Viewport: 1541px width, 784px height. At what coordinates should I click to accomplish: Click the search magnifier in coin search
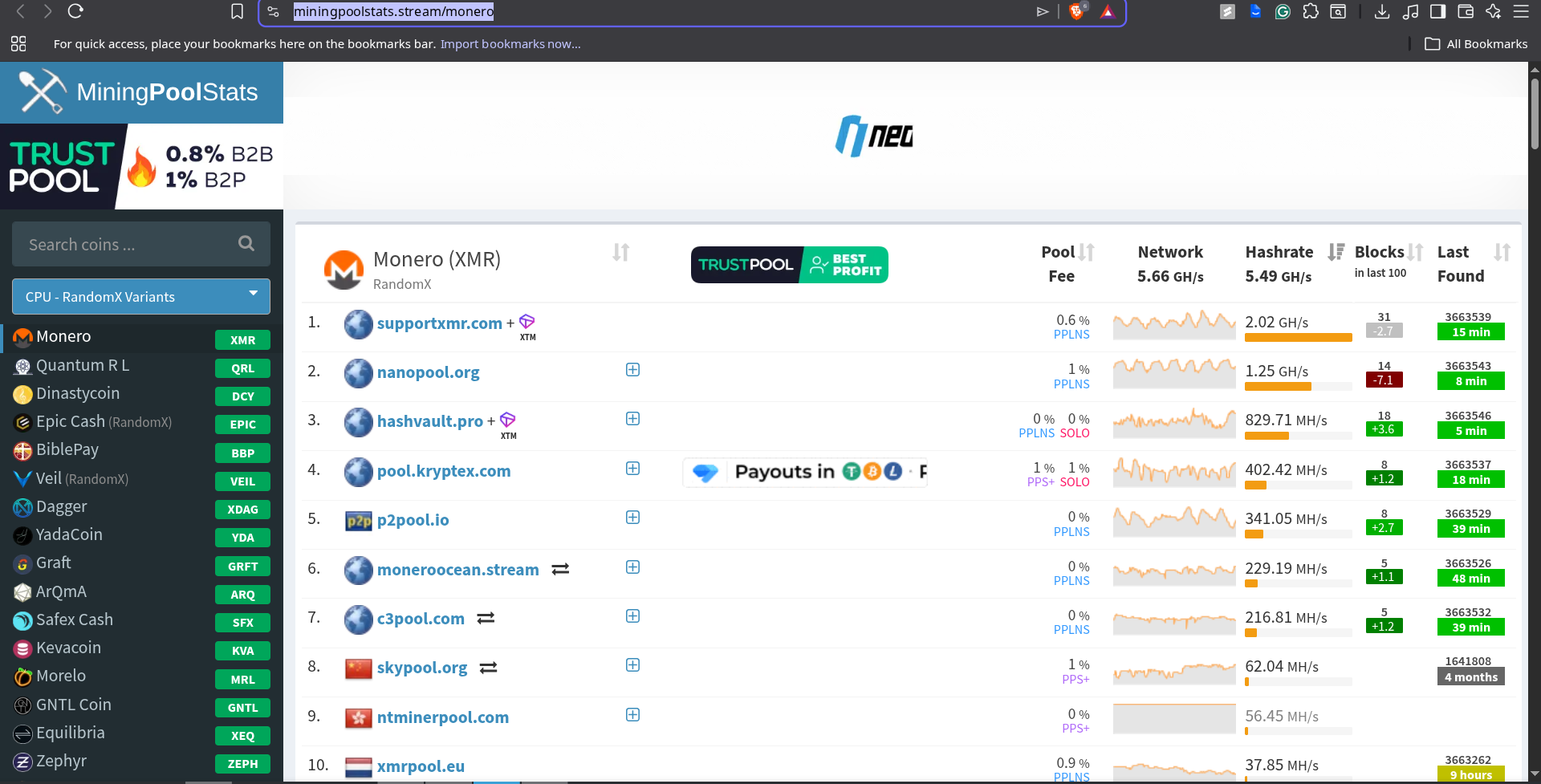pyautogui.click(x=246, y=243)
